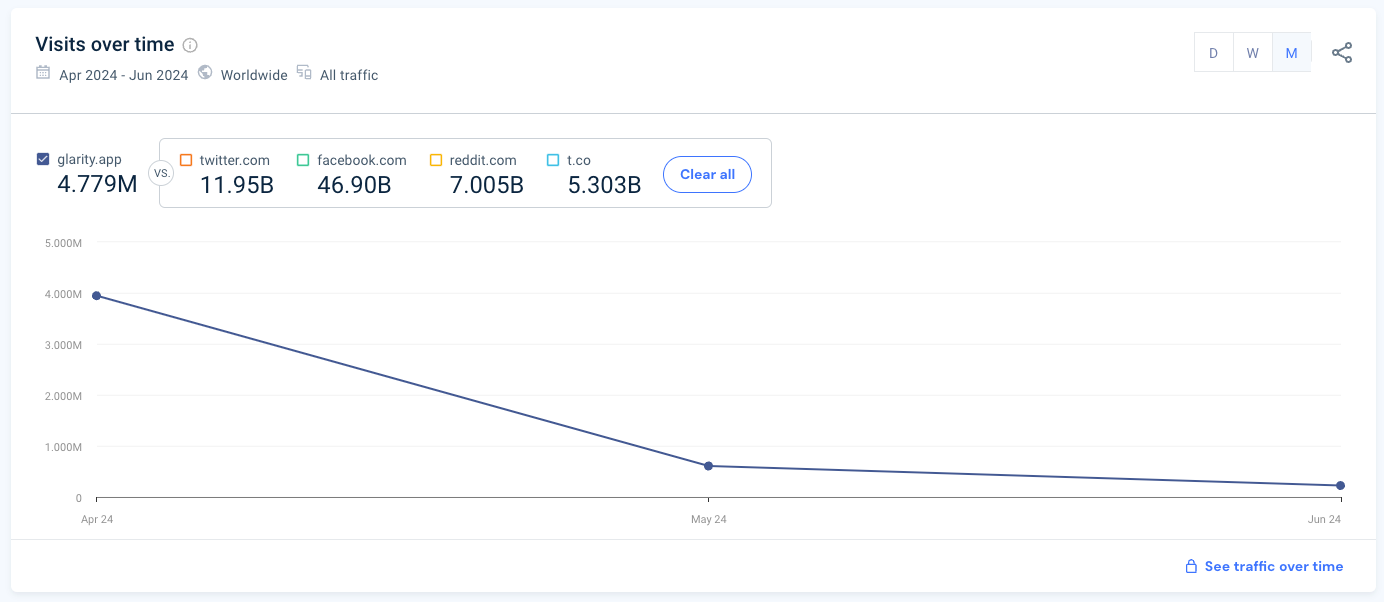The image size is (1384, 602).
Task: Enable the t.co comparison checkbox
Action: click(x=553, y=160)
